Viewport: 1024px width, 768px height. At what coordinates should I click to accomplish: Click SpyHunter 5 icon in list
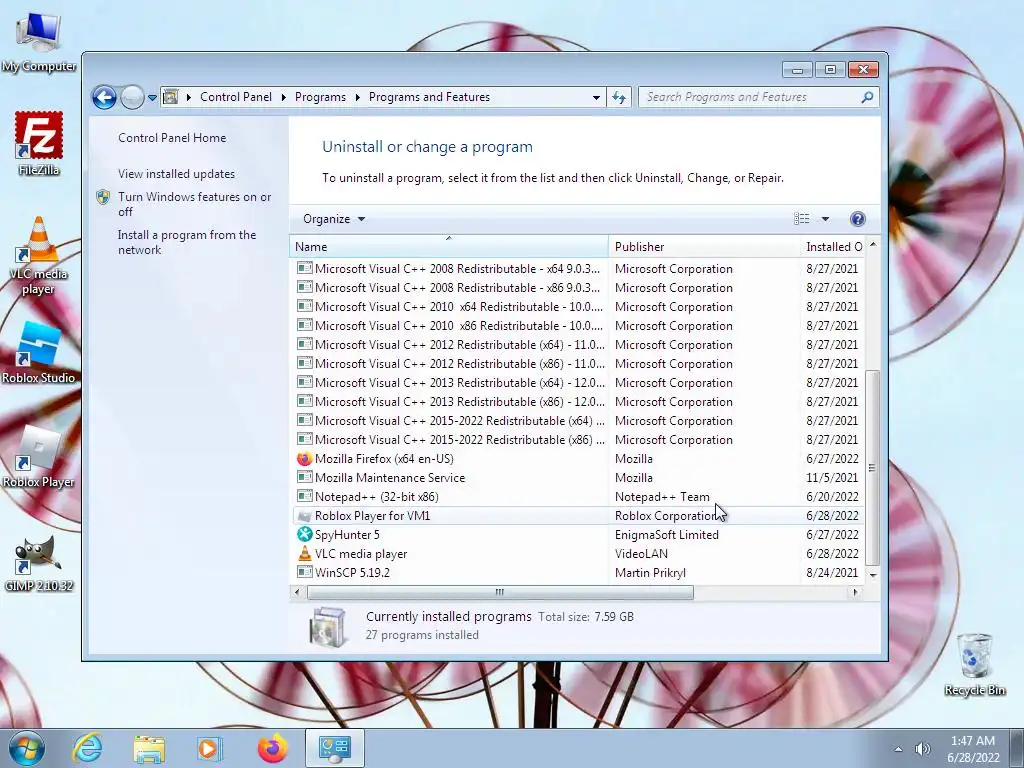(304, 534)
